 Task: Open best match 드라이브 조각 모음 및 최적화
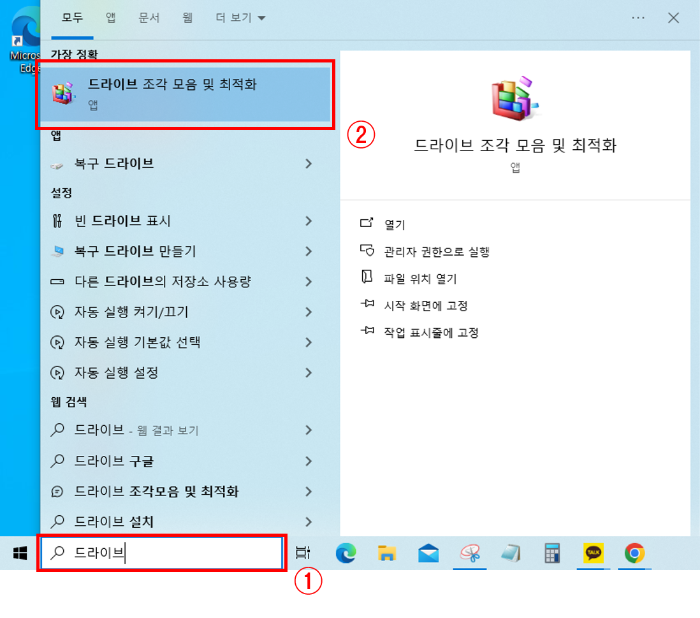coord(185,94)
